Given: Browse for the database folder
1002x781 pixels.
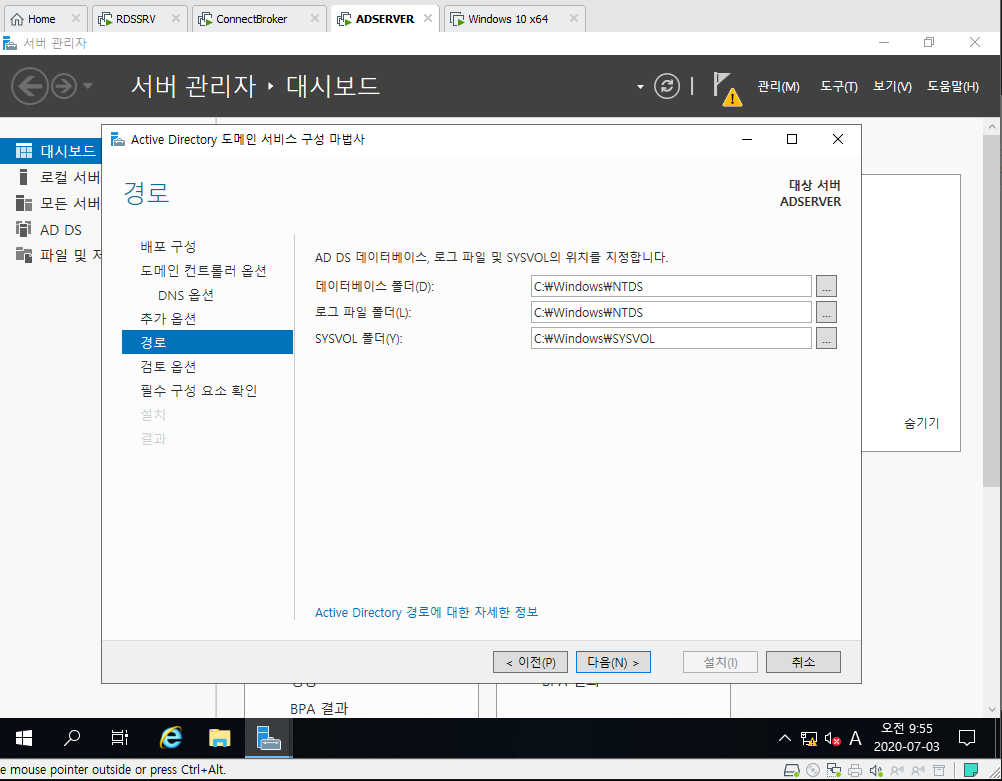Looking at the screenshot, I should coord(826,286).
